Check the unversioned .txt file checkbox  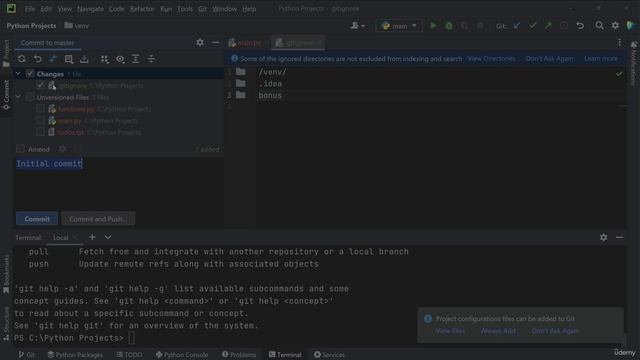[x=40, y=132]
